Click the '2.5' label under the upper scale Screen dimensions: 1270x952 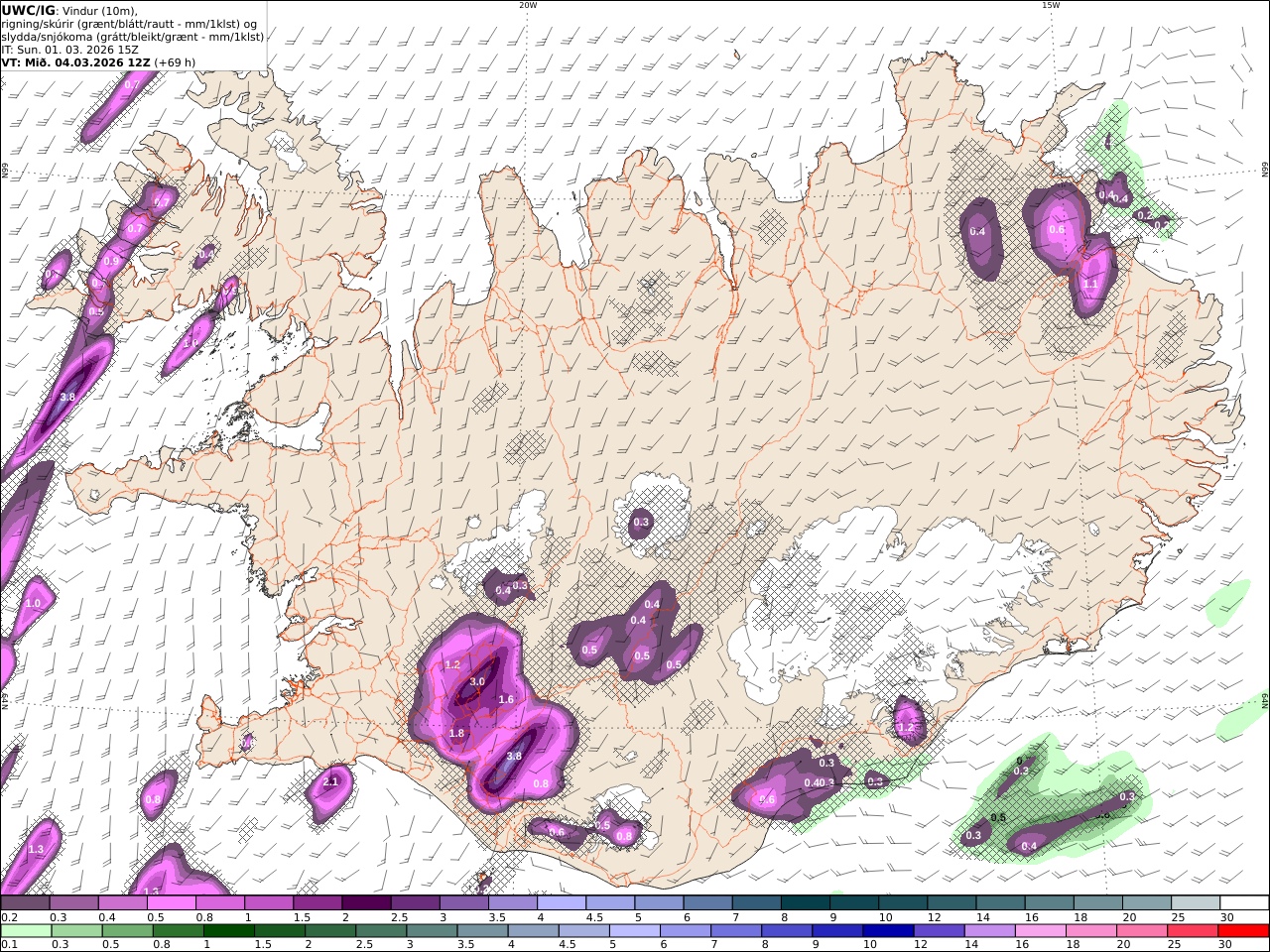tap(400, 917)
